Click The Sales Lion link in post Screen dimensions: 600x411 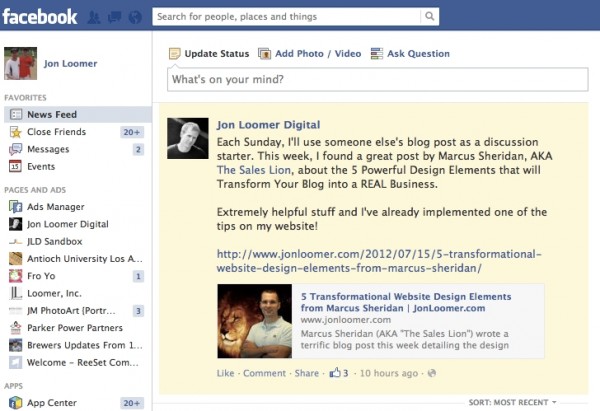(254, 170)
